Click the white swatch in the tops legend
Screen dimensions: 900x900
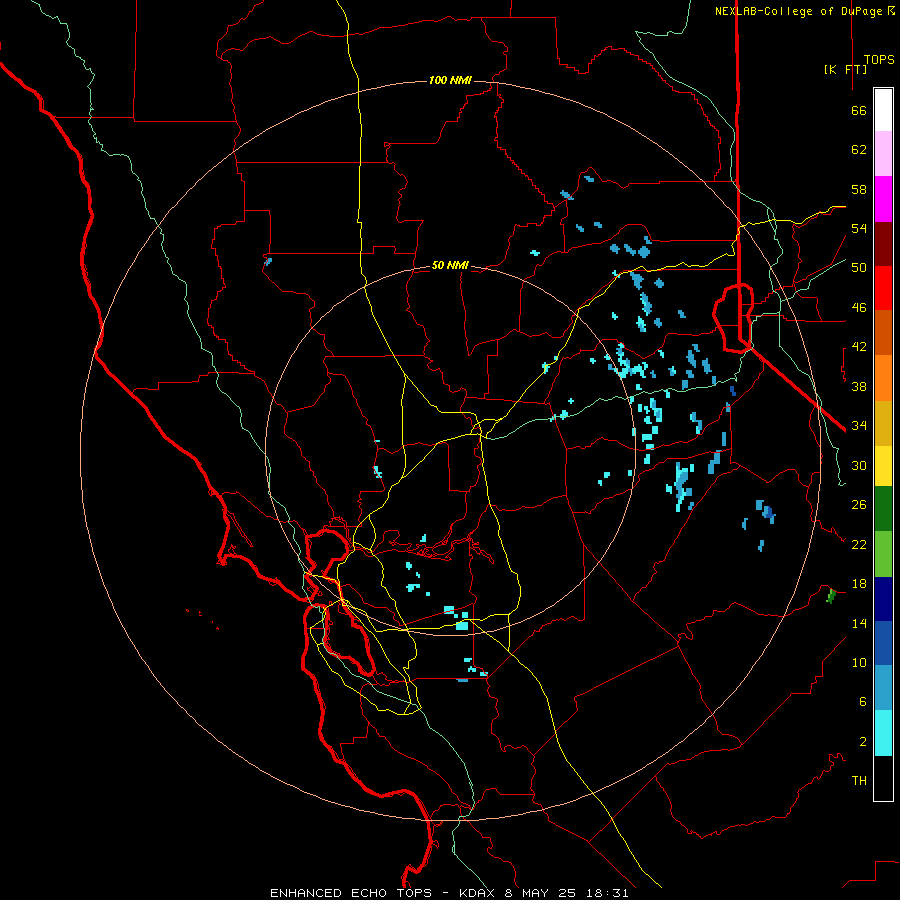[883, 110]
